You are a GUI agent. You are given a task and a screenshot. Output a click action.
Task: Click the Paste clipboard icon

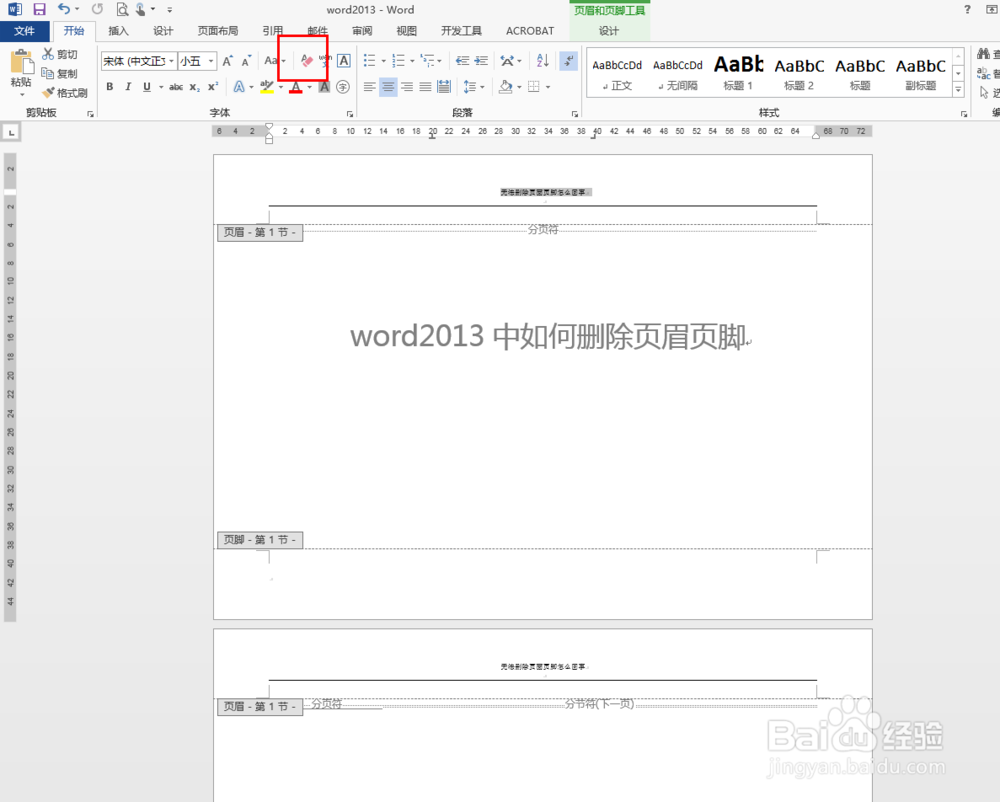22,62
